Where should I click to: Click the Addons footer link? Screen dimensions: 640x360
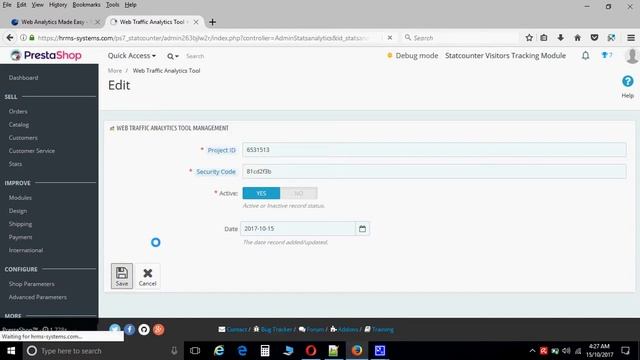point(344,329)
